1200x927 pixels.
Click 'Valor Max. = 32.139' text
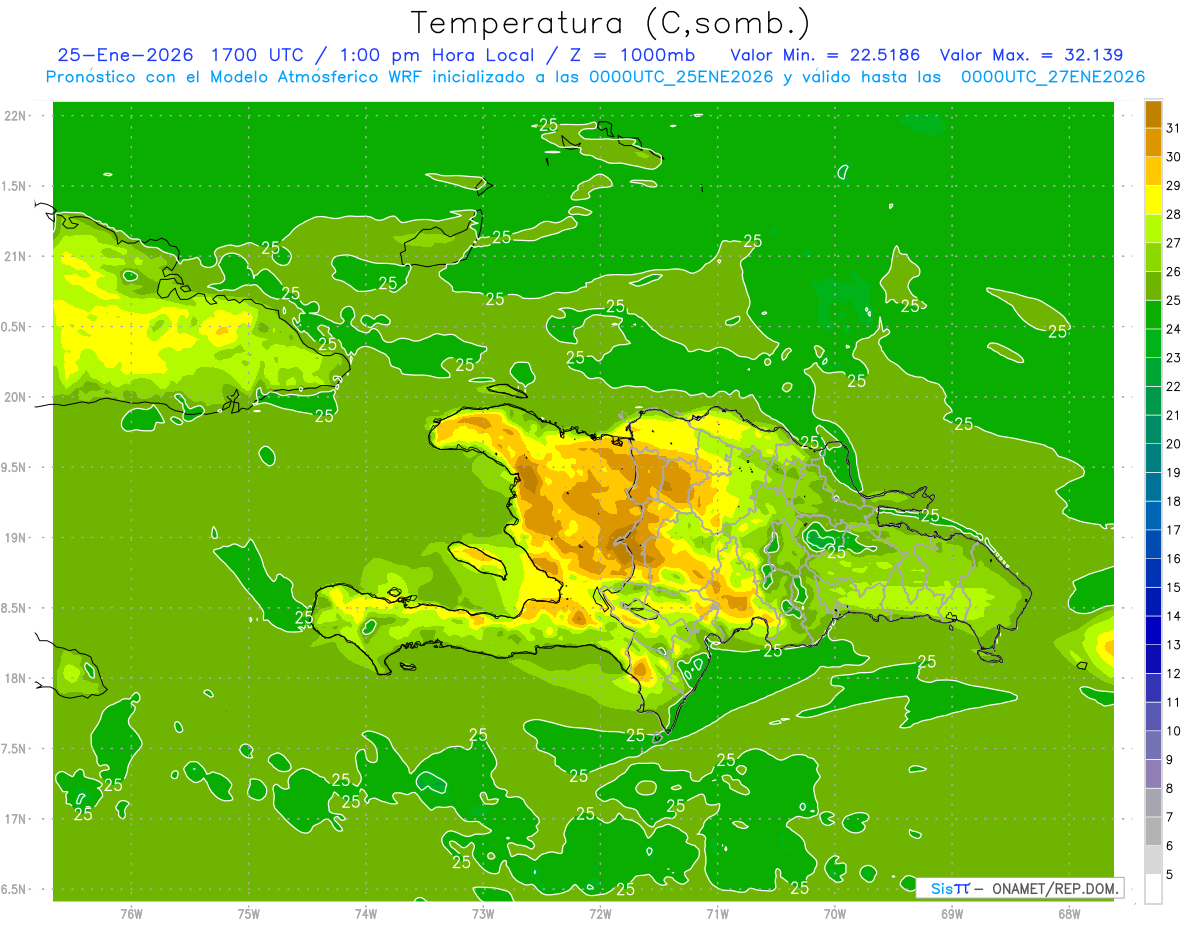pos(1031,55)
